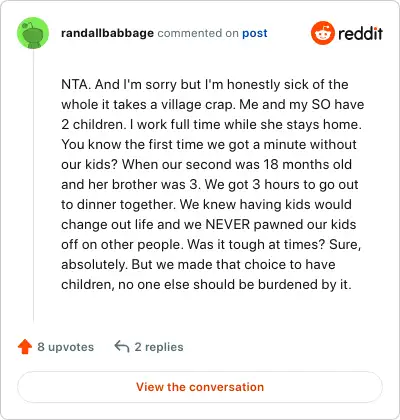Click the "8 upvotes" count
This screenshot has height=420, width=400.
(x=66, y=347)
